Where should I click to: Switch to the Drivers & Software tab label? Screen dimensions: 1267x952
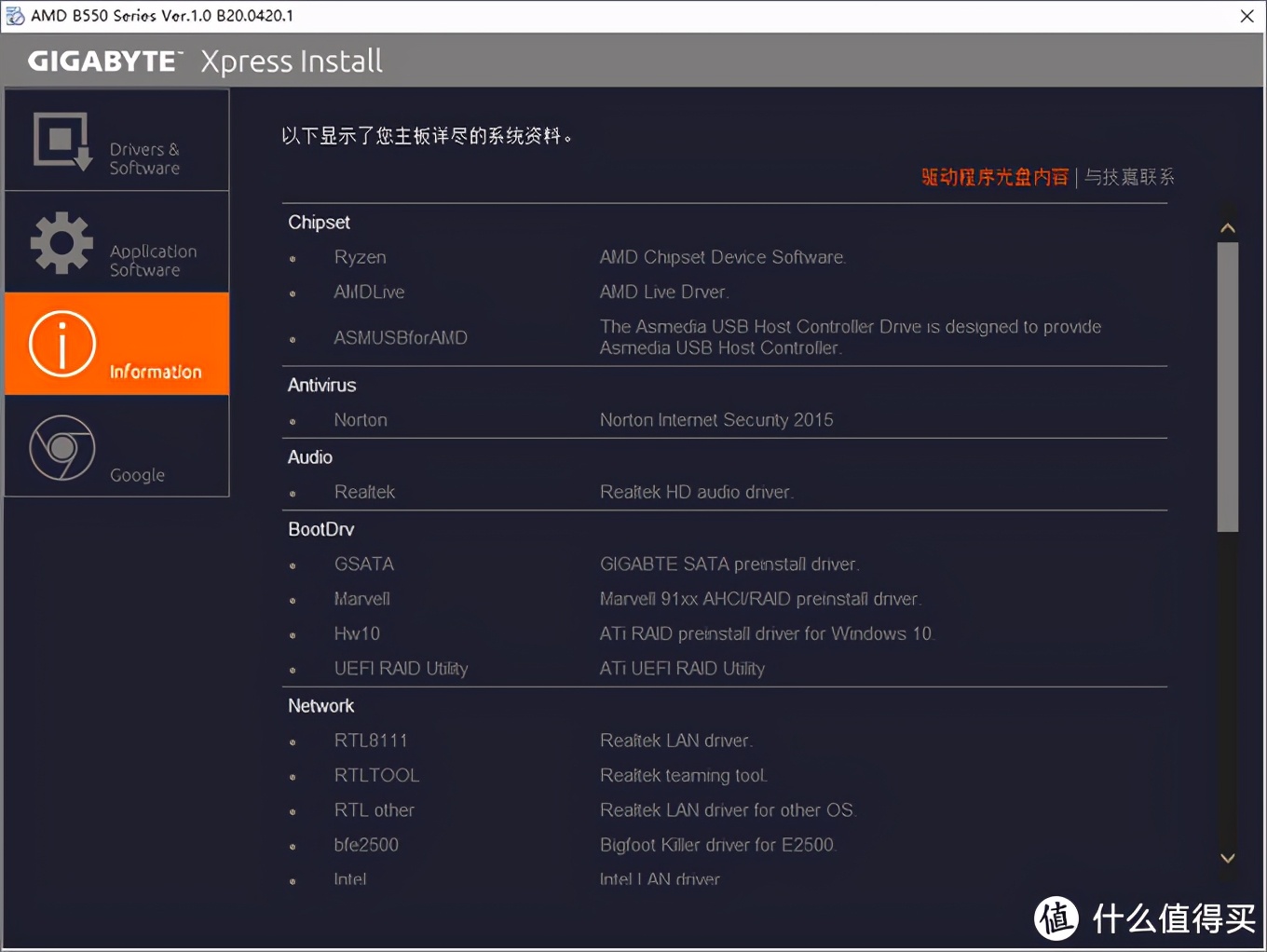click(x=144, y=158)
